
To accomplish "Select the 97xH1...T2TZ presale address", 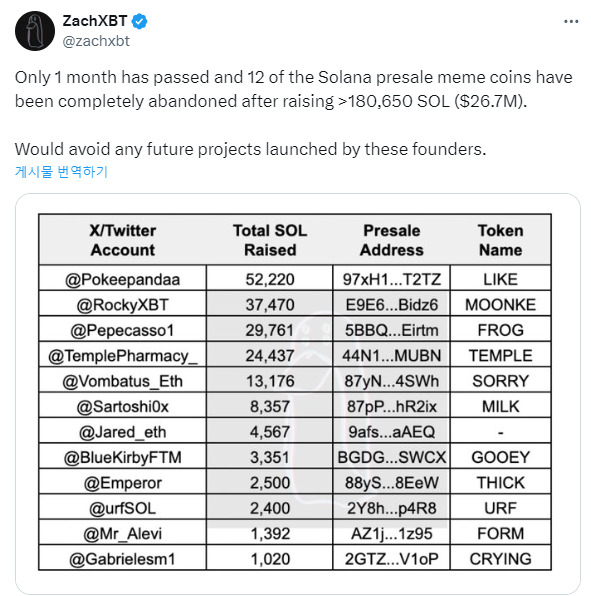I will 391,279.
